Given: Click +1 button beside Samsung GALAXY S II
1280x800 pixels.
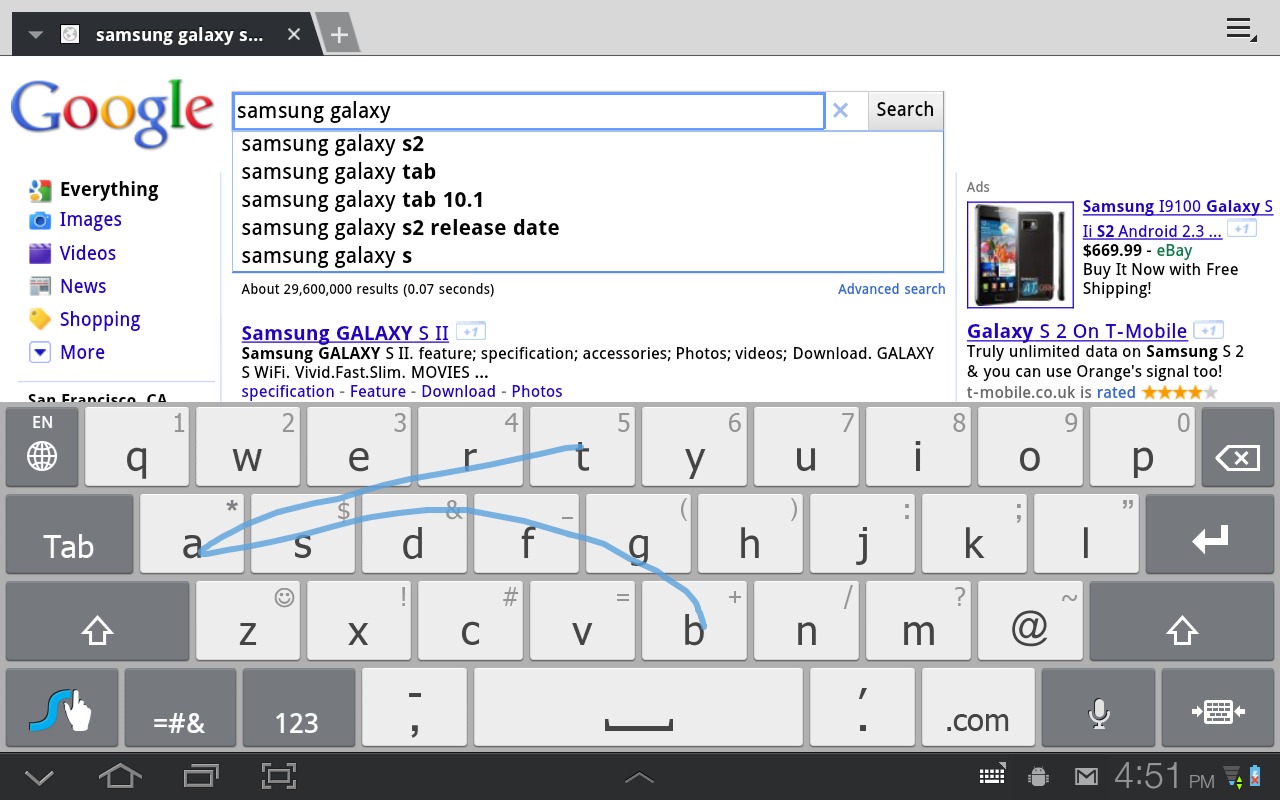Looking at the screenshot, I should (x=471, y=331).
